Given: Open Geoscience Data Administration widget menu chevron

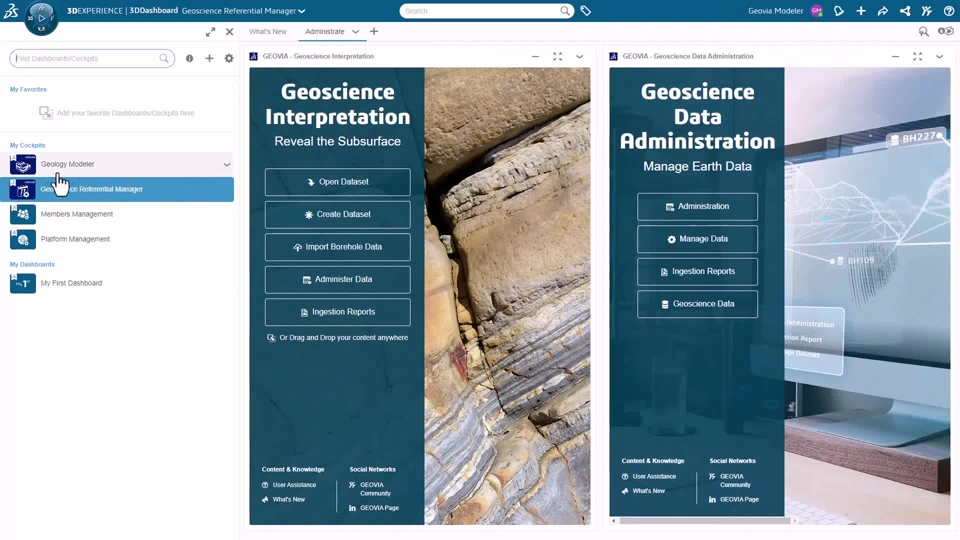Looking at the screenshot, I should pos(939,56).
